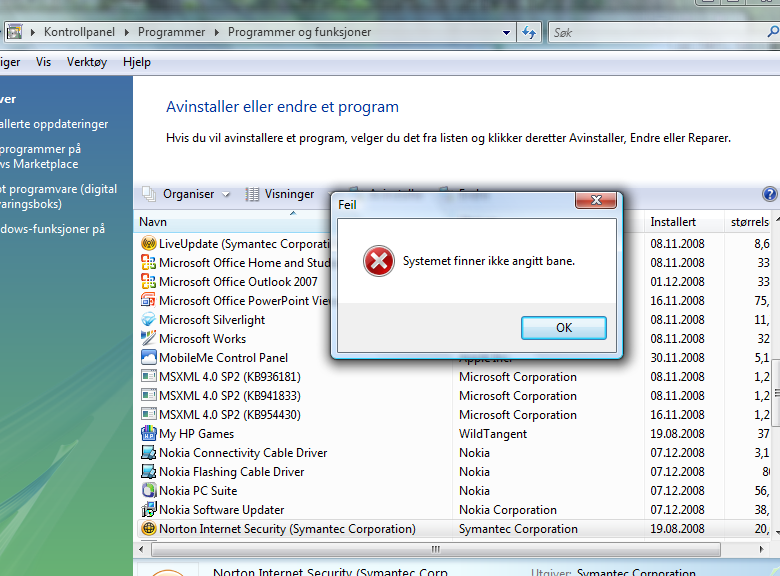780x576 pixels.
Task: Expand the arrow before Kontrollpanel breadcrumb
Action: (x=33, y=32)
